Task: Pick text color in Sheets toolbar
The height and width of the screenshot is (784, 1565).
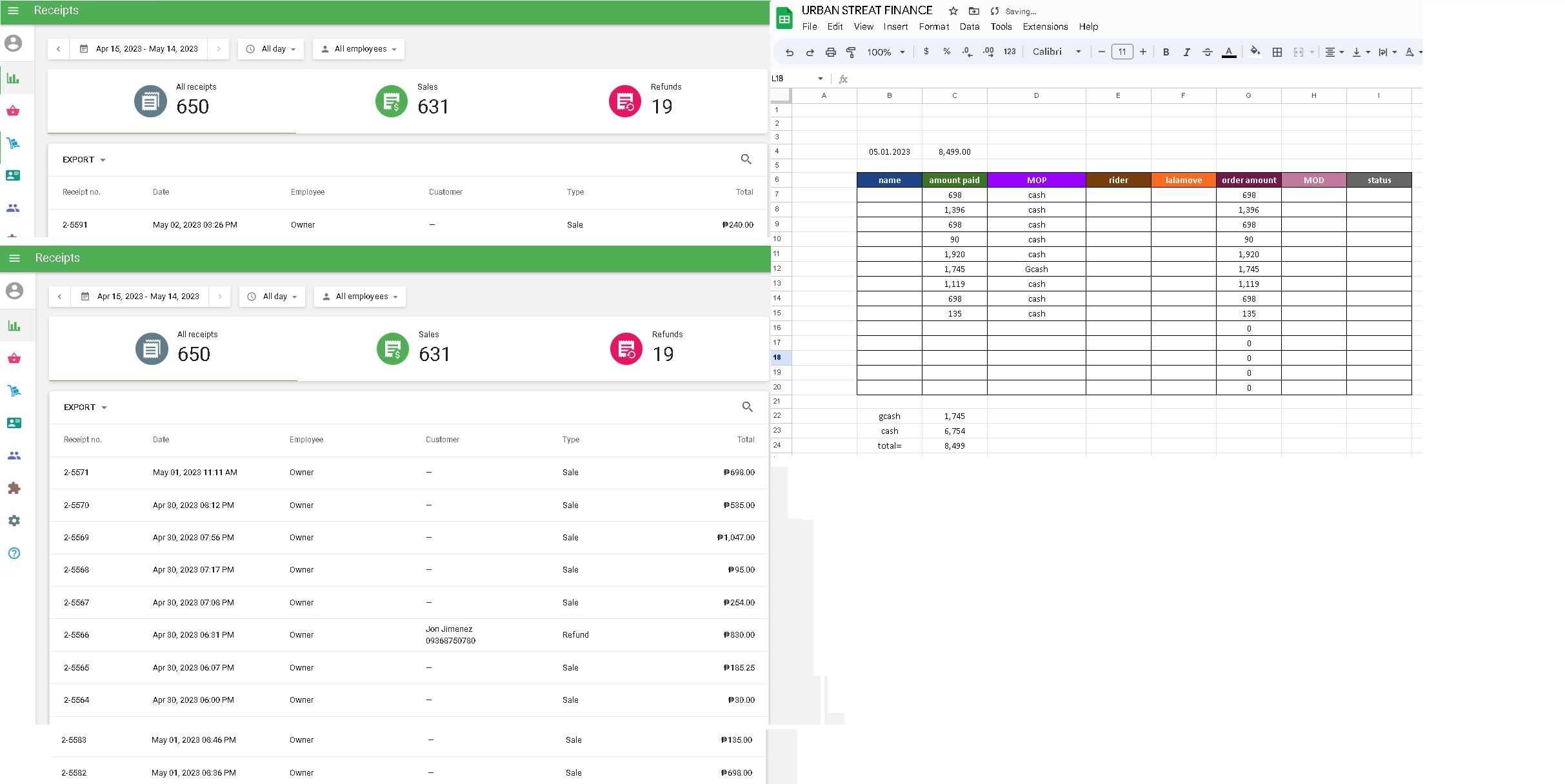Action: 1229,52
